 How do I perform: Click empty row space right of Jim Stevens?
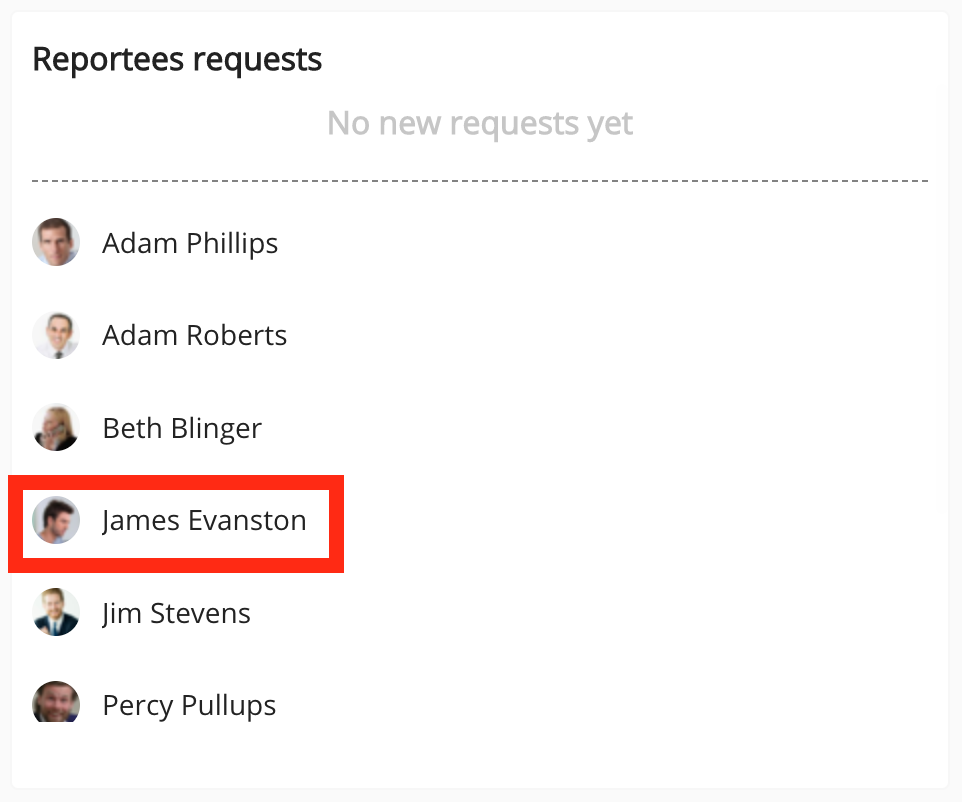coord(600,613)
